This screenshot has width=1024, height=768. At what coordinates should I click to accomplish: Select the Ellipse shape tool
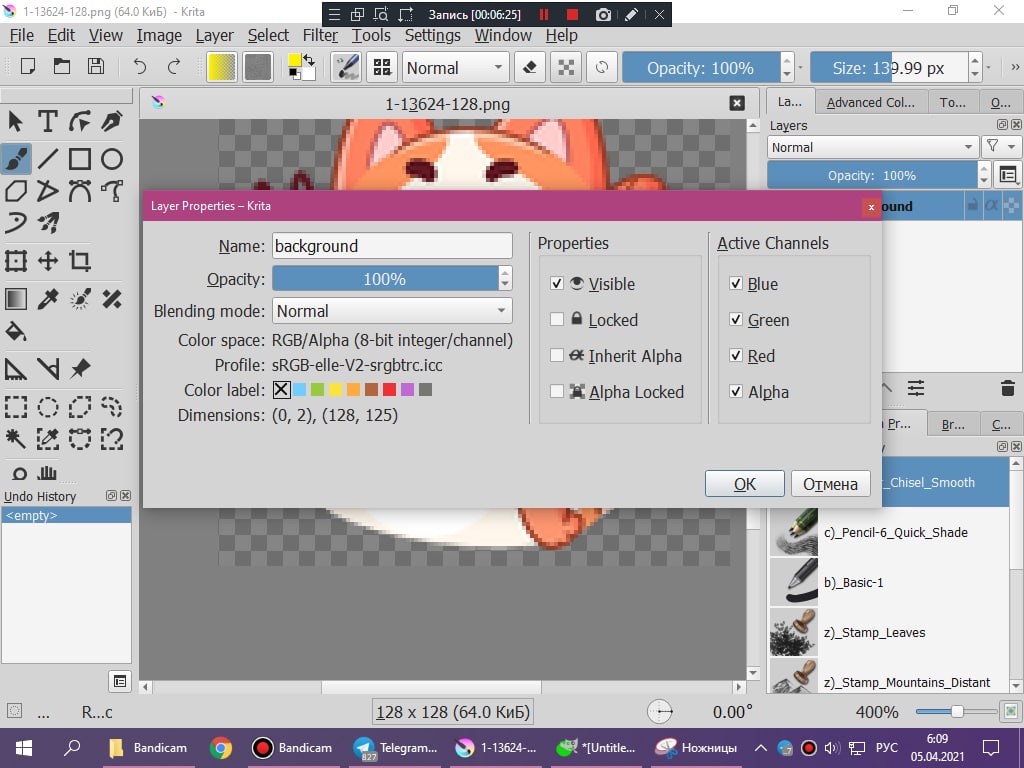(112, 158)
